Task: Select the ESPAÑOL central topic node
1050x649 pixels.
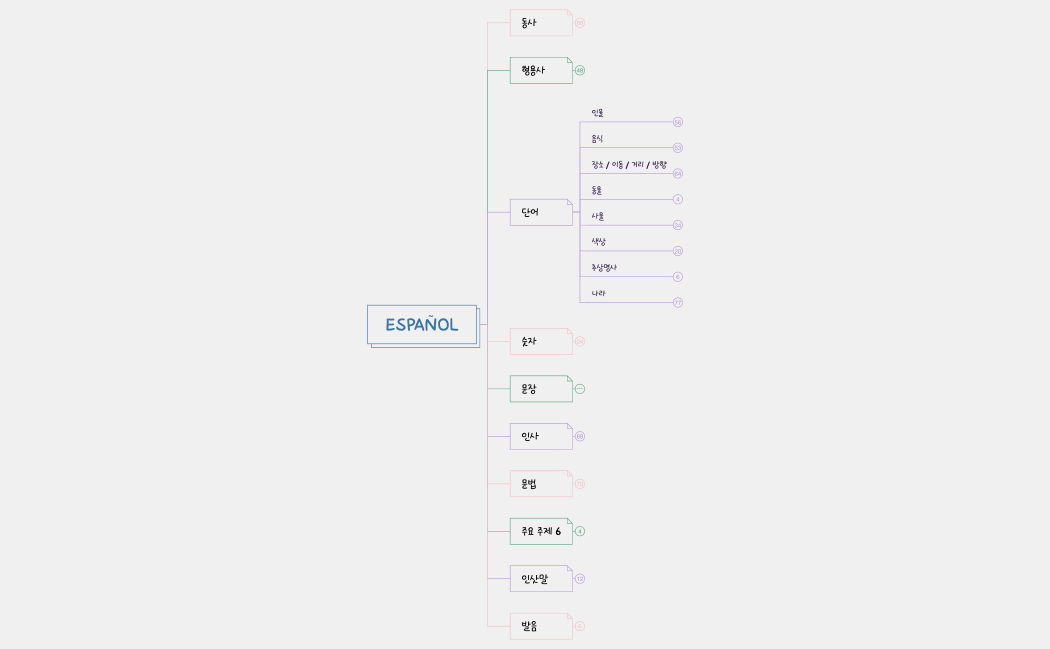Action: point(422,325)
